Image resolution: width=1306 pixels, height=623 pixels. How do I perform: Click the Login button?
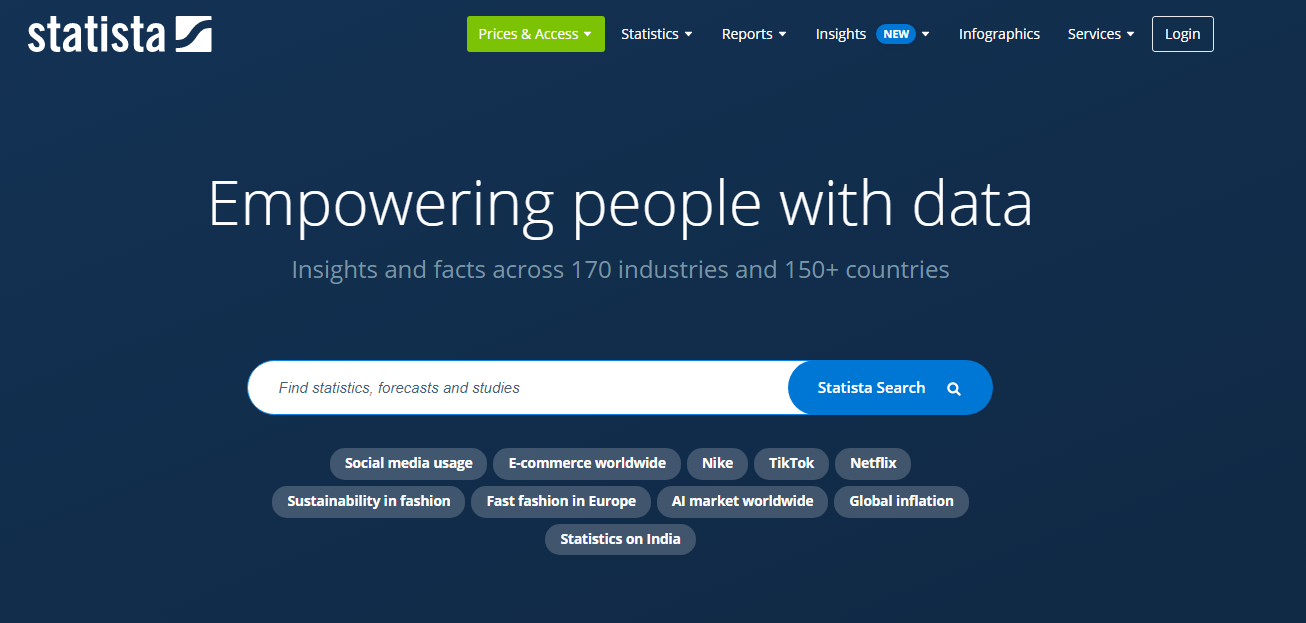(1182, 34)
